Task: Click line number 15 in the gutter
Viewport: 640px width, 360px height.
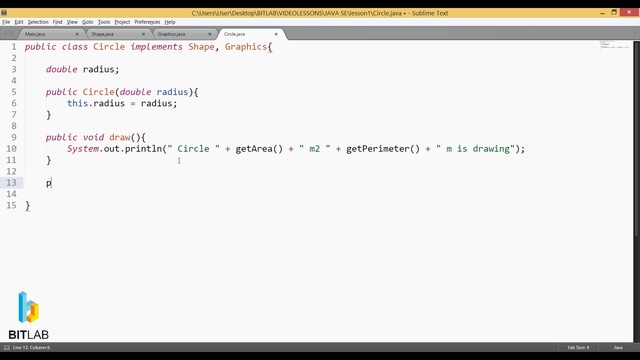Action: 11,205
